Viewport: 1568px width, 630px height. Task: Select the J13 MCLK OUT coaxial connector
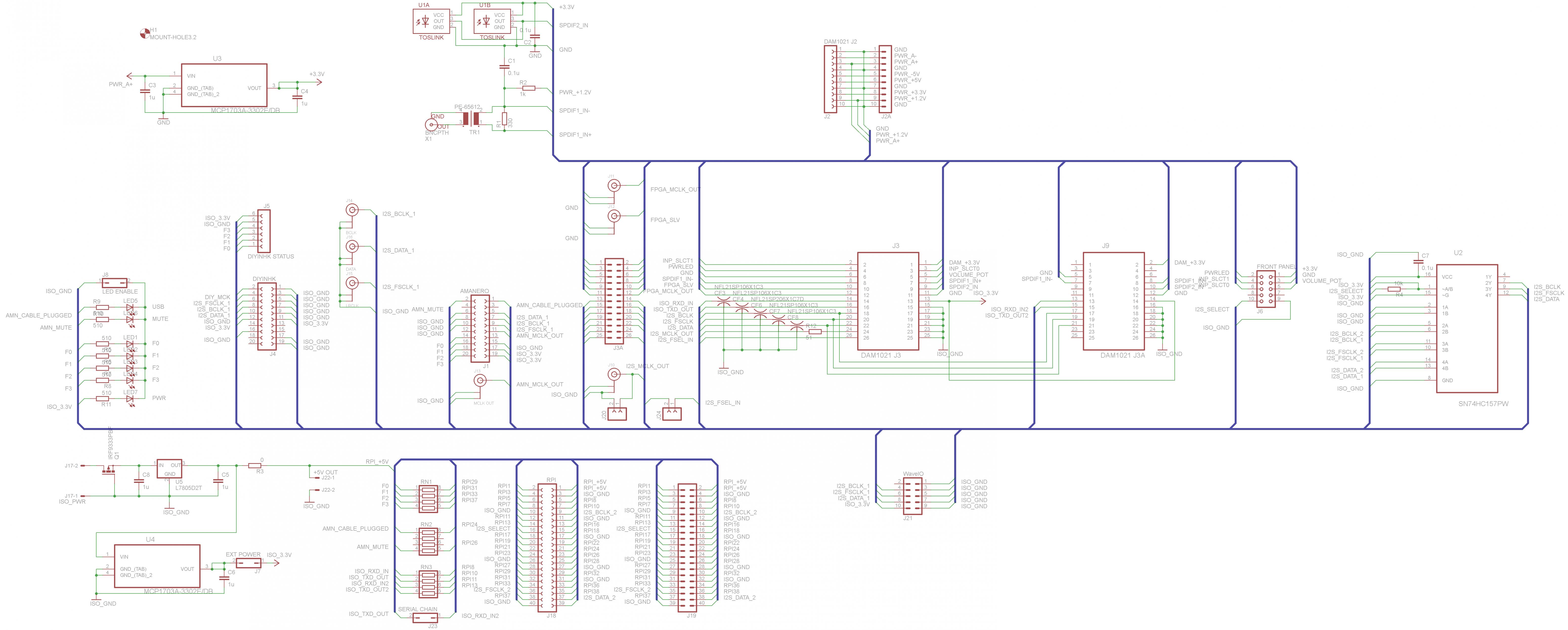[480, 380]
